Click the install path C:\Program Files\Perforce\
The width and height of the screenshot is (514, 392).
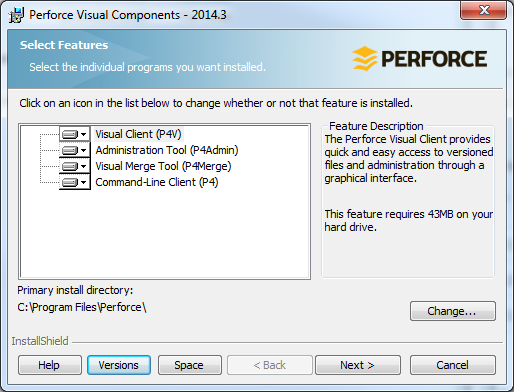pyautogui.click(x=82, y=307)
